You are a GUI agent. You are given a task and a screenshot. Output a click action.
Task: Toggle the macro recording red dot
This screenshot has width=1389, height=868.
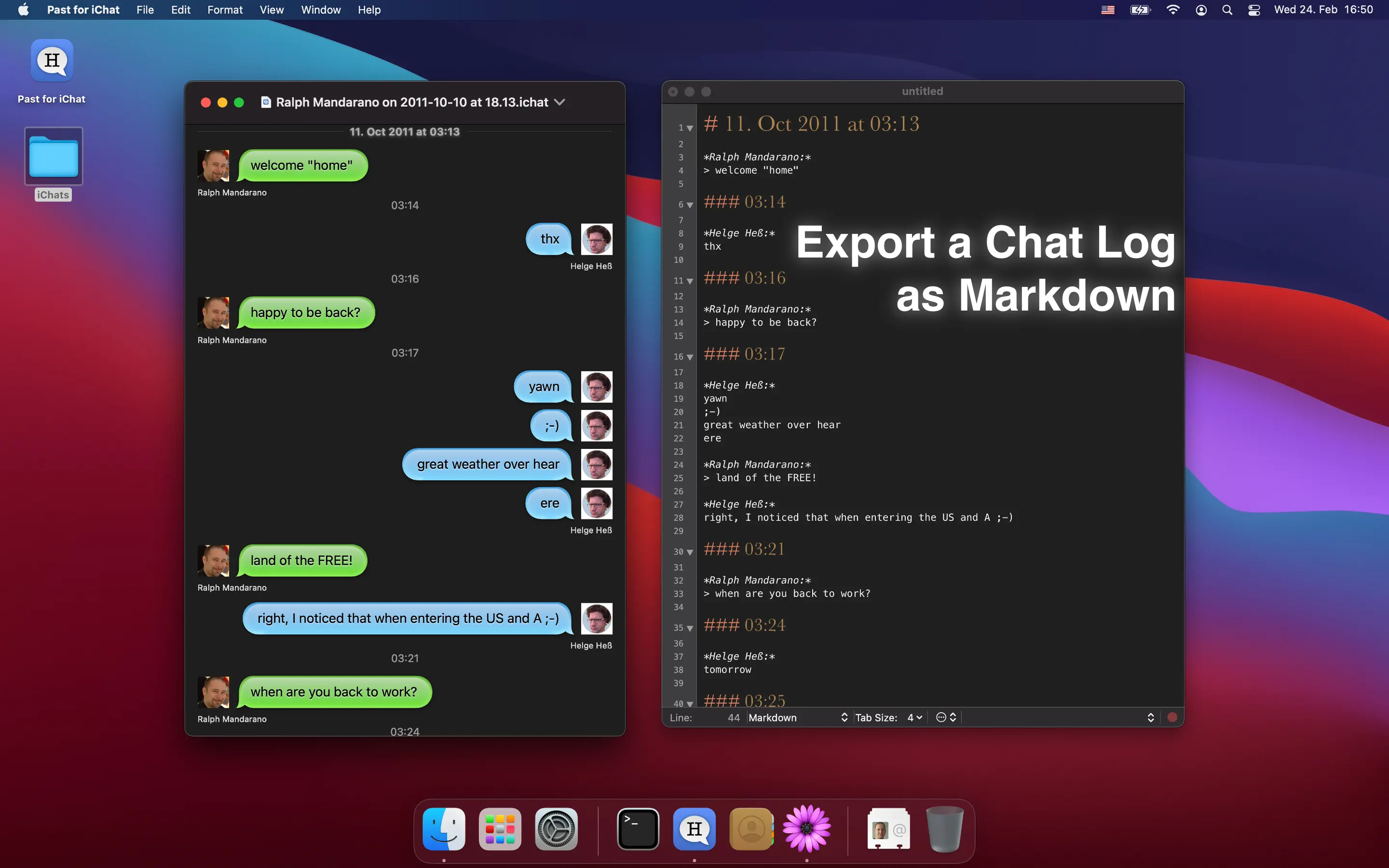tap(1172, 717)
